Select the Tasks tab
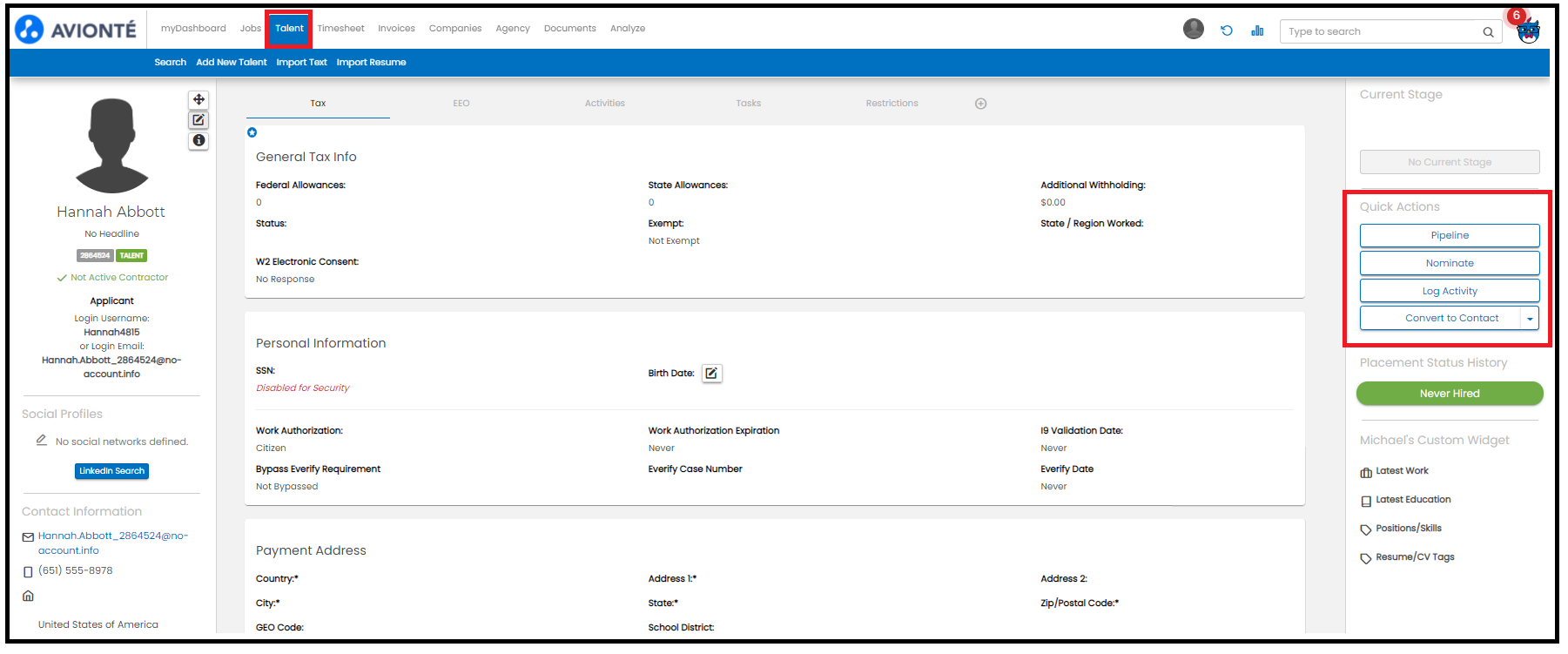Viewport: 1568px width, 654px height. (x=749, y=104)
